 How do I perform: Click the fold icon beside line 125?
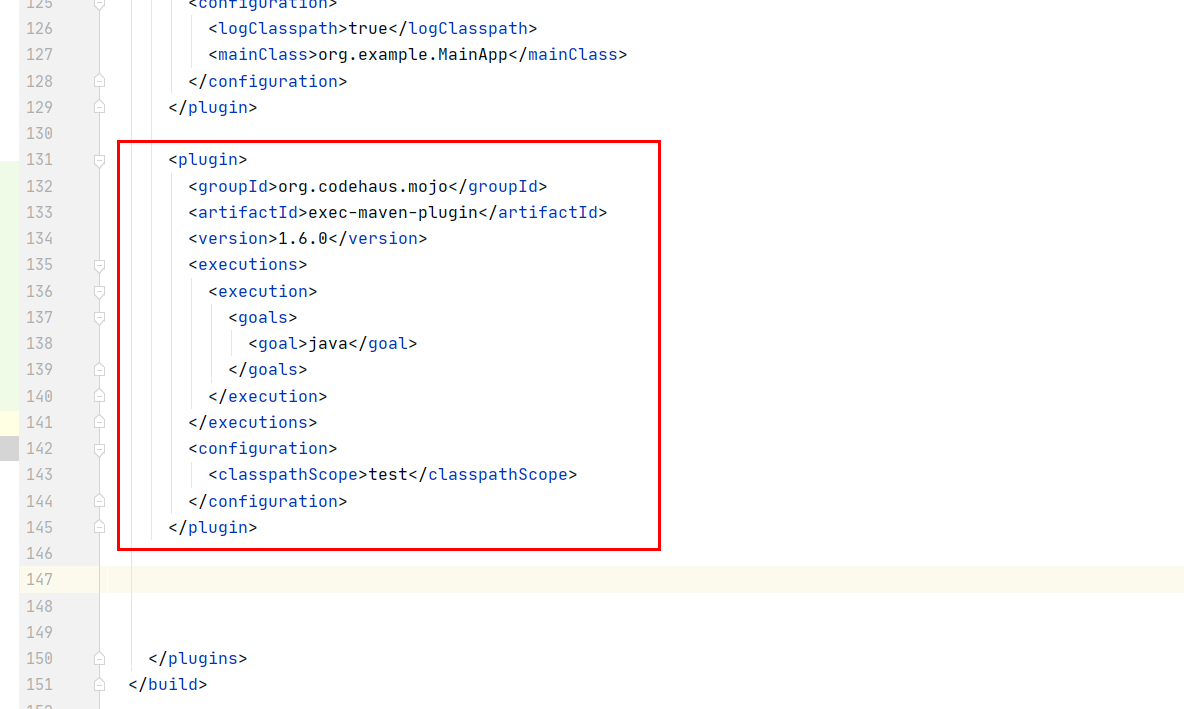click(x=98, y=5)
